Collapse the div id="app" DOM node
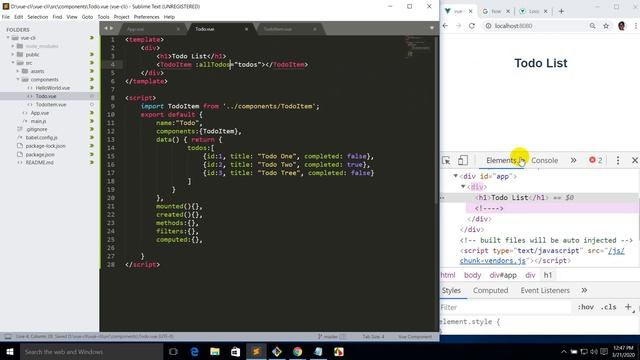The width and height of the screenshot is (640, 360). [456, 176]
